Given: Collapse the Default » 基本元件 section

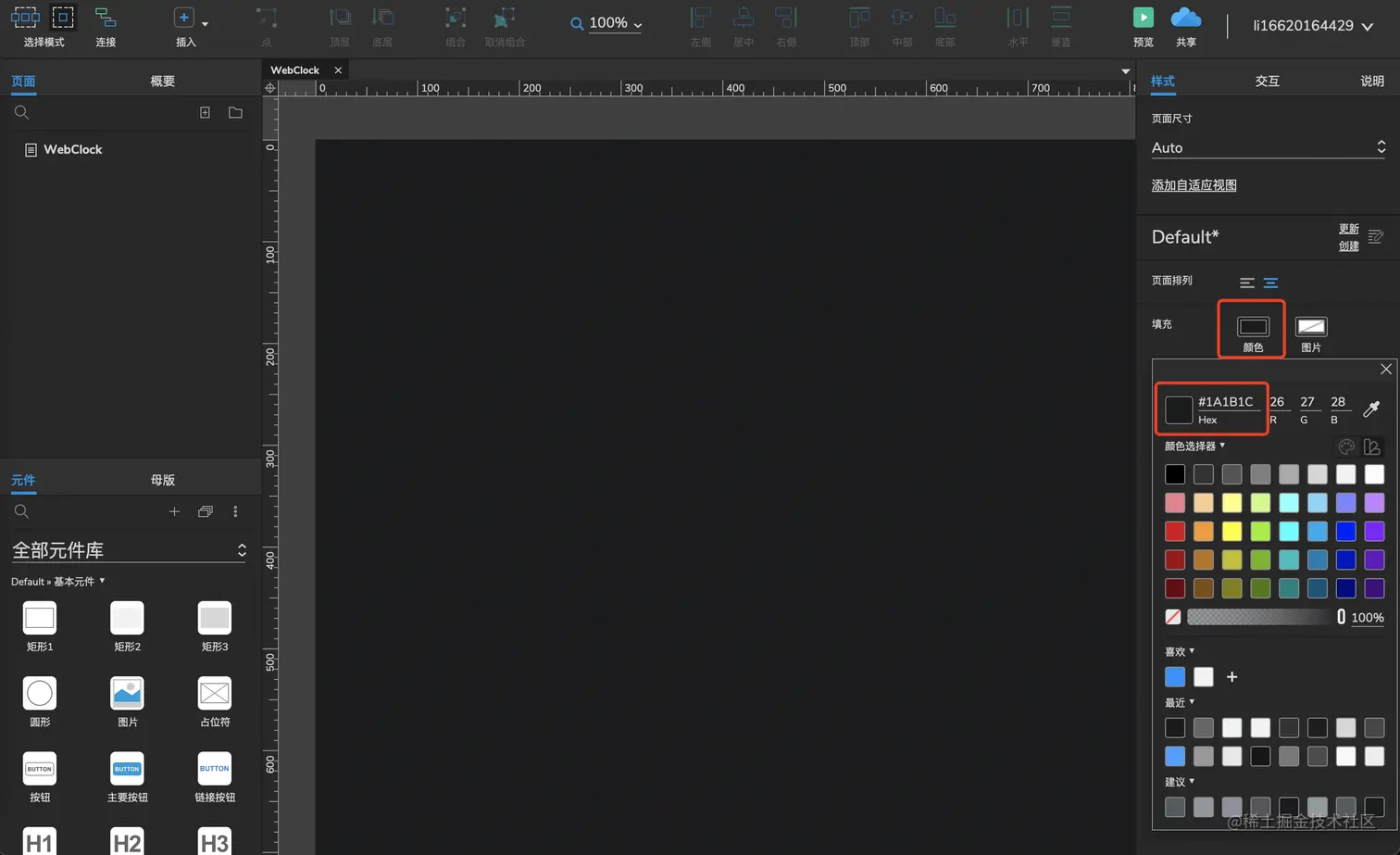Looking at the screenshot, I should 58,582.
